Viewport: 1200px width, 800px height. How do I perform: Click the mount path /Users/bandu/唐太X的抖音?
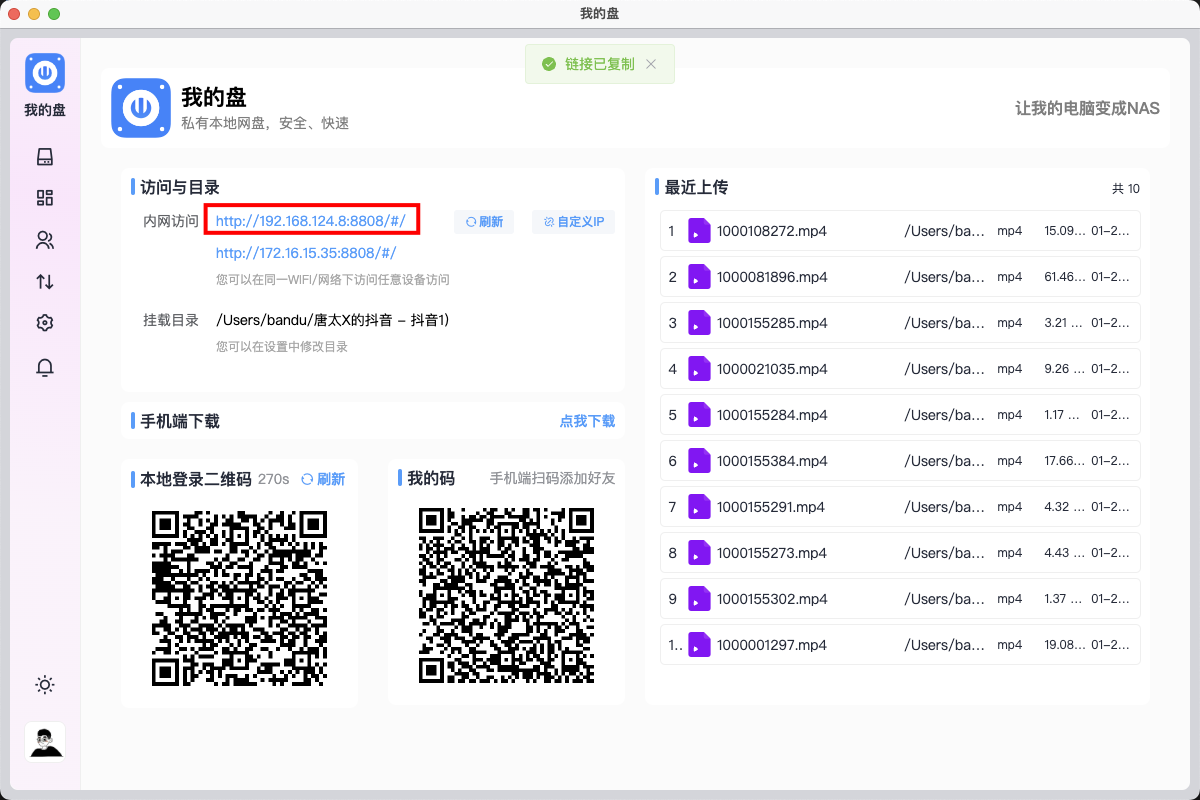tap(332, 320)
